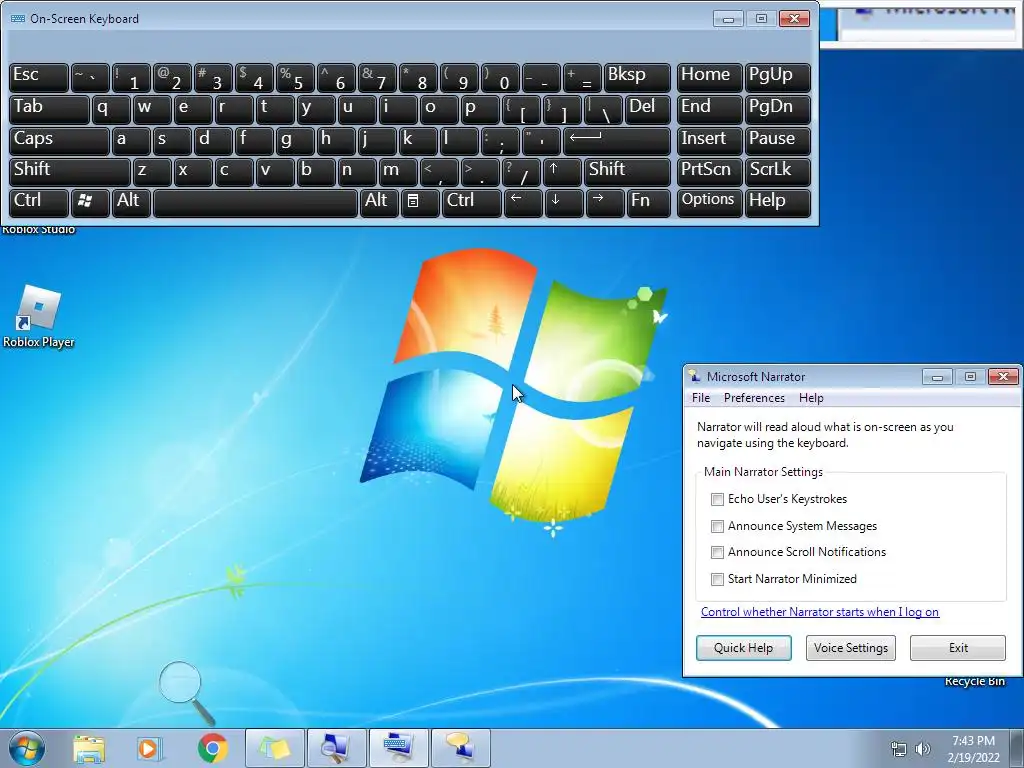The height and width of the screenshot is (768, 1024).
Task: Click the PgDn key
Action: pos(777,109)
